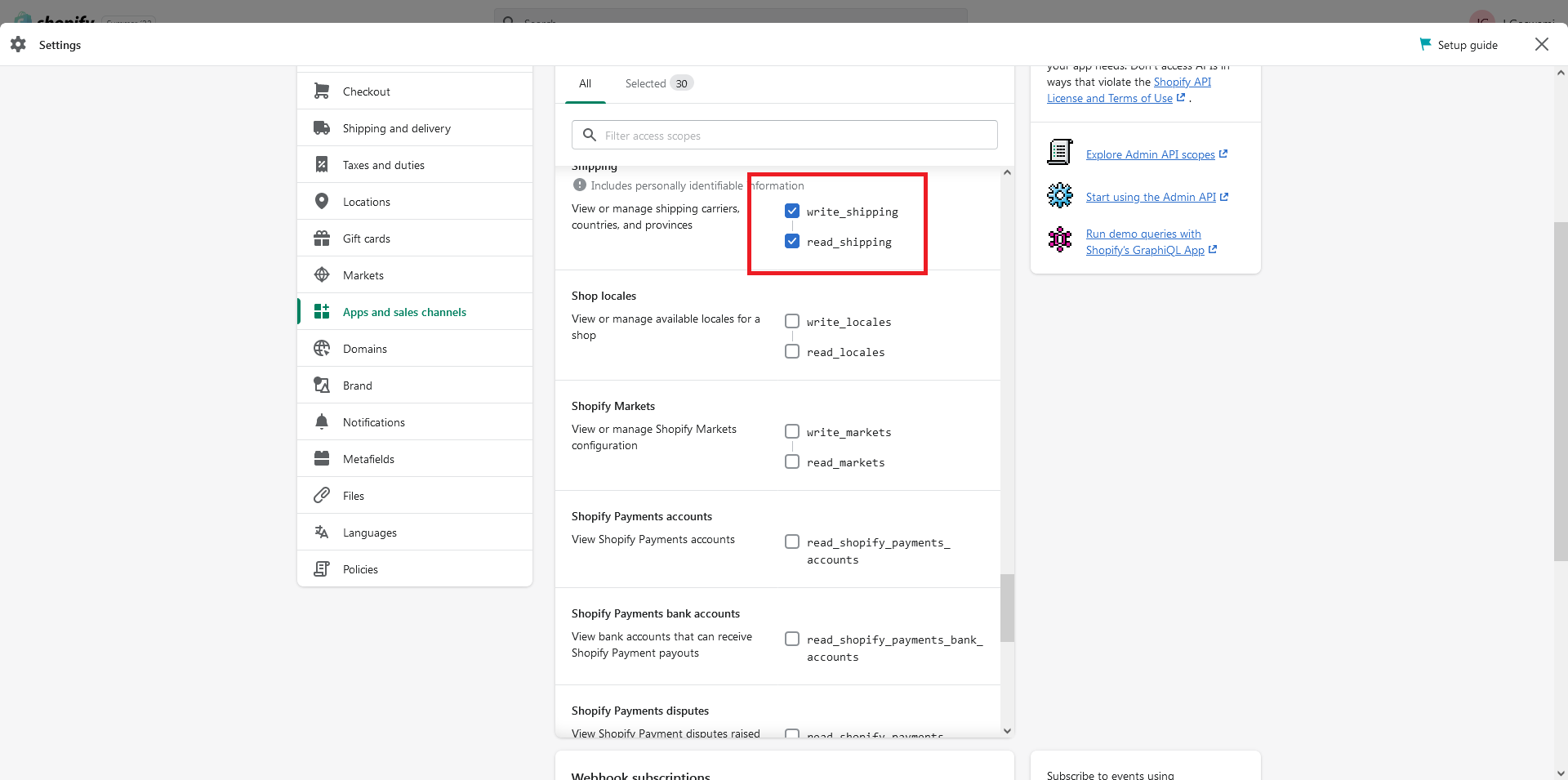Open the Setup guide
1568x780 pixels.
tap(1459, 45)
